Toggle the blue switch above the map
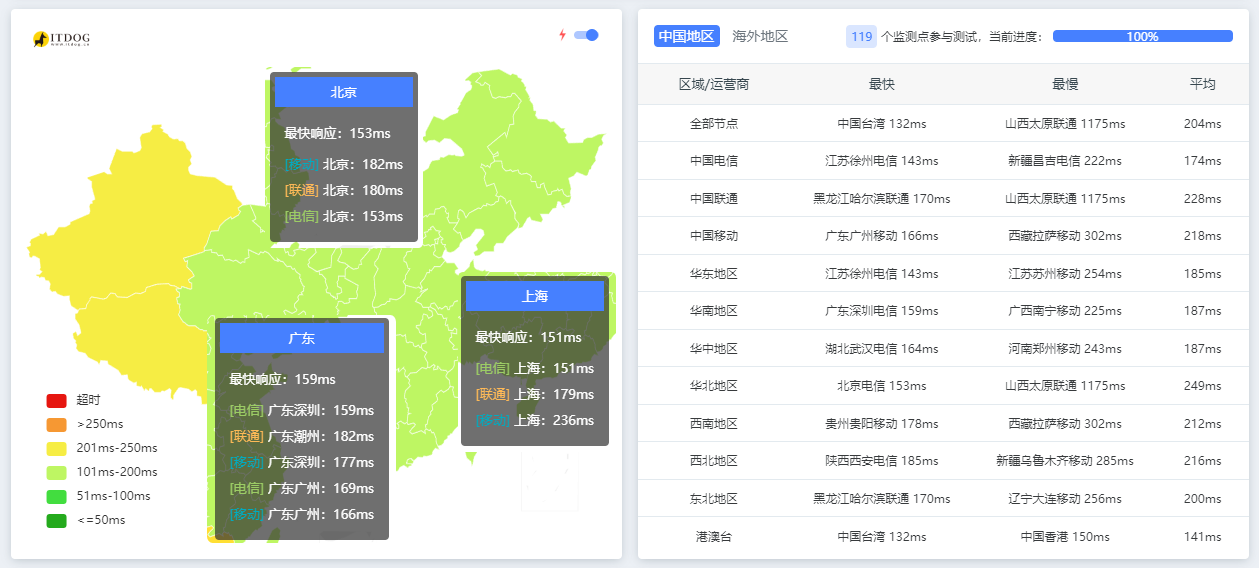 coord(586,35)
